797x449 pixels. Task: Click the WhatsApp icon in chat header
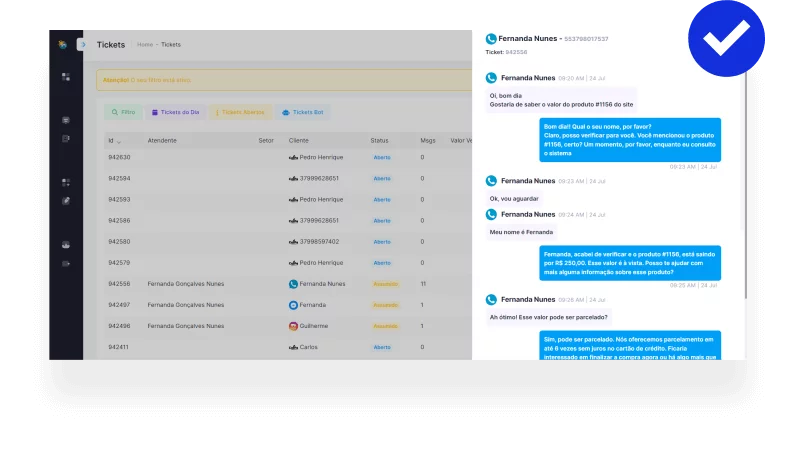click(x=491, y=39)
